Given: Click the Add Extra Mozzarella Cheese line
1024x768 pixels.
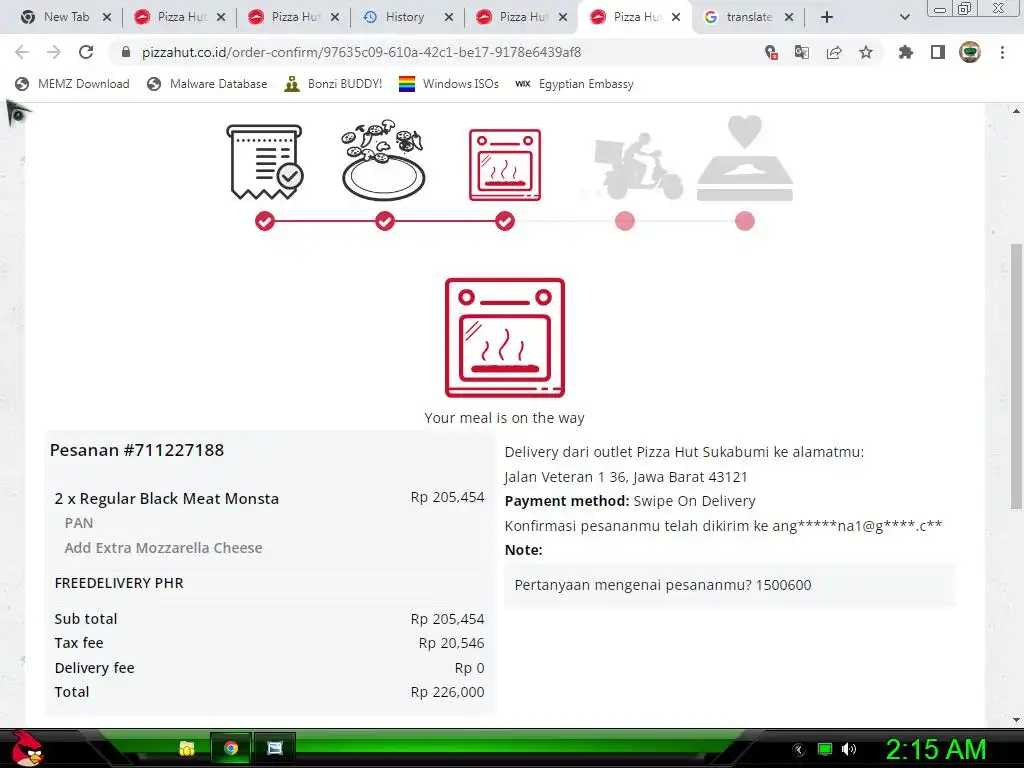Looking at the screenshot, I should (163, 548).
